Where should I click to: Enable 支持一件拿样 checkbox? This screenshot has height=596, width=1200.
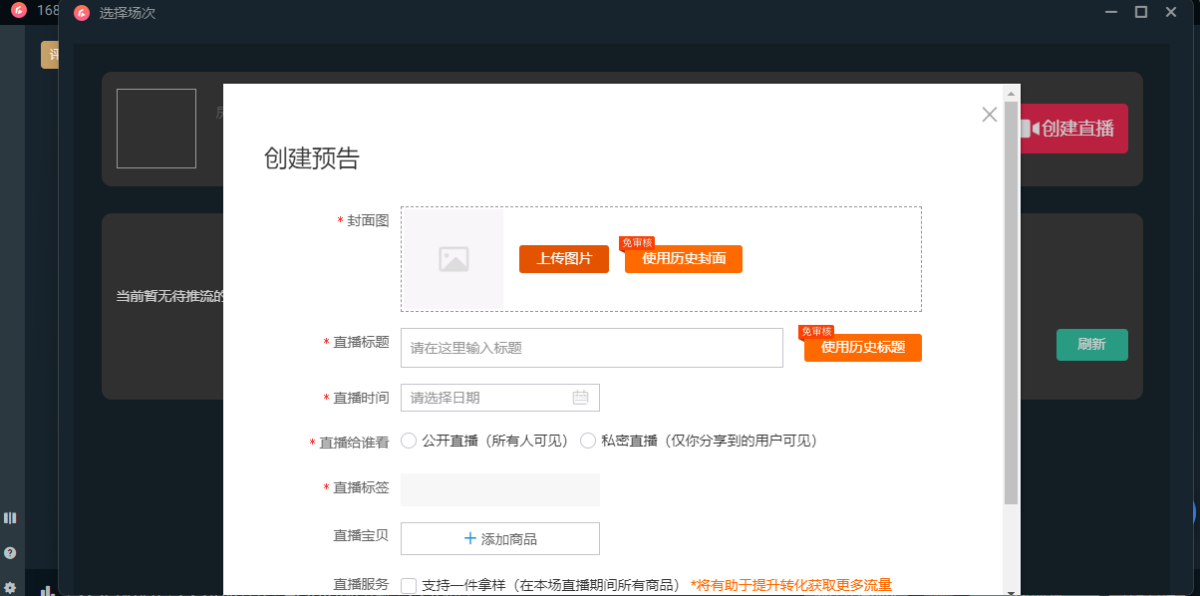tap(409, 586)
